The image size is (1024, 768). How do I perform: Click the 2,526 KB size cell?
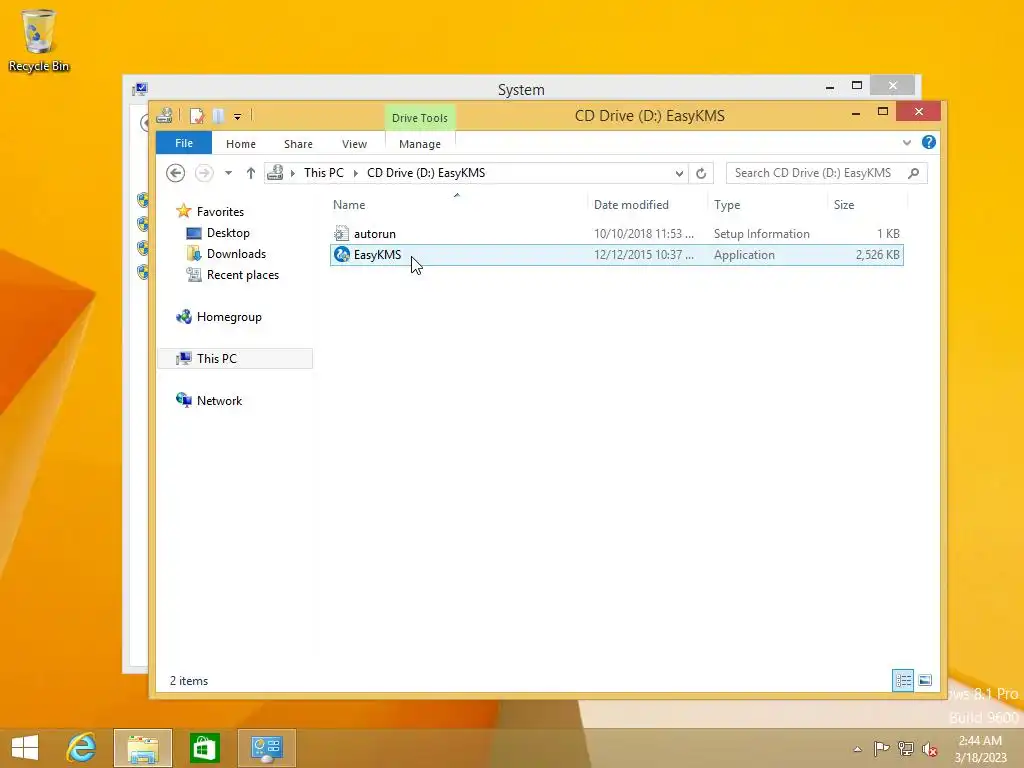click(877, 255)
